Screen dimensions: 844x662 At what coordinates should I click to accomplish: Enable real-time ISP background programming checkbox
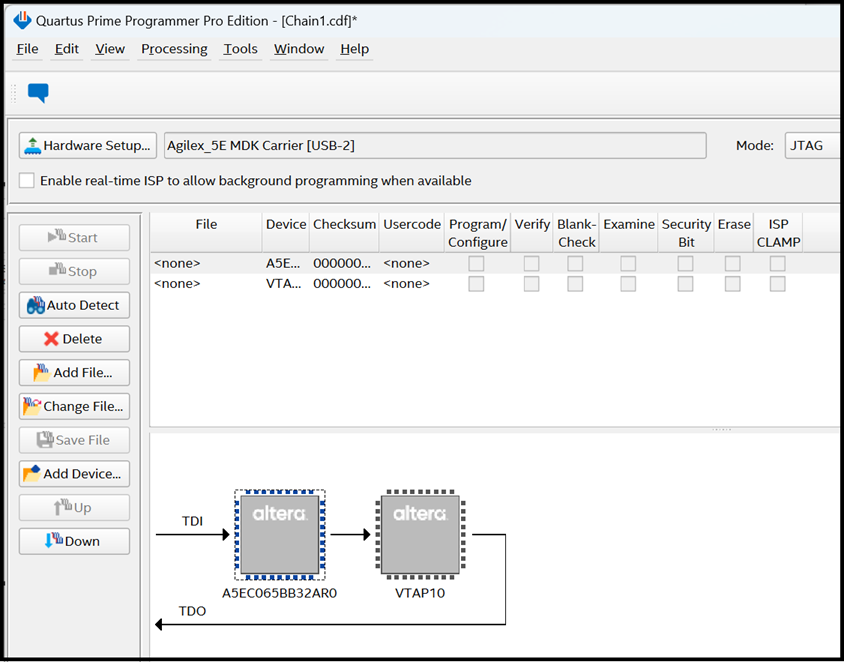click(27, 181)
